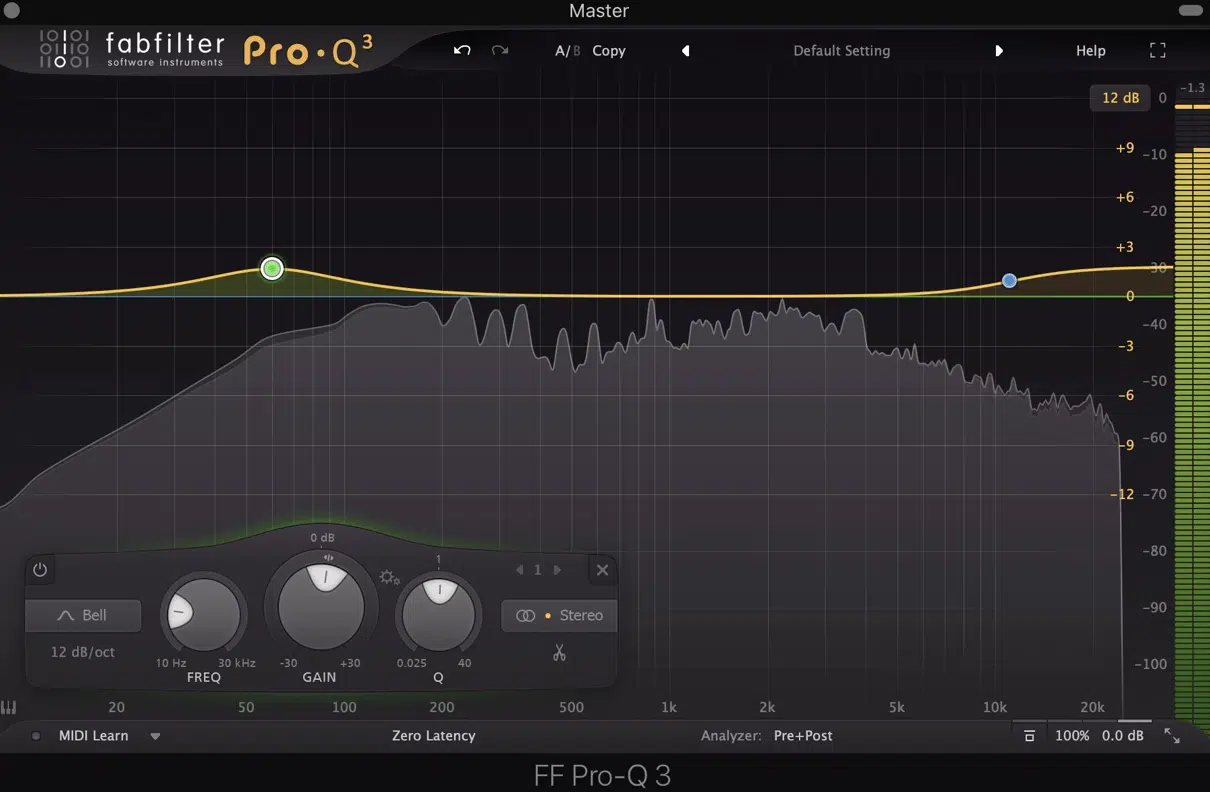1210x792 pixels.
Task: Copy the A state to B
Action: 609,50
